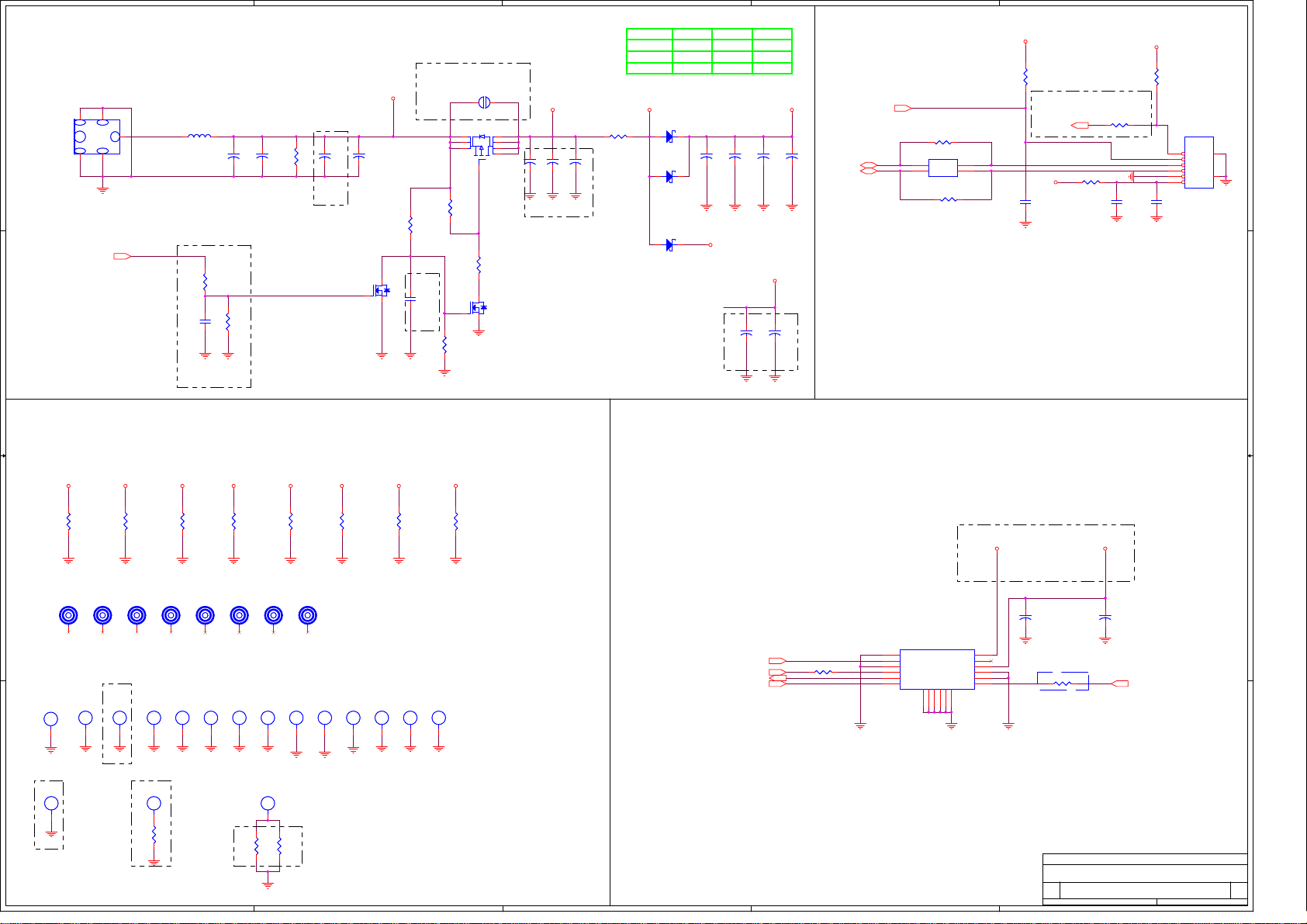Screen dimensions: 1307x924
Task: Select the title block at sheet corner
Action: pyautogui.click(x=1145, y=879)
